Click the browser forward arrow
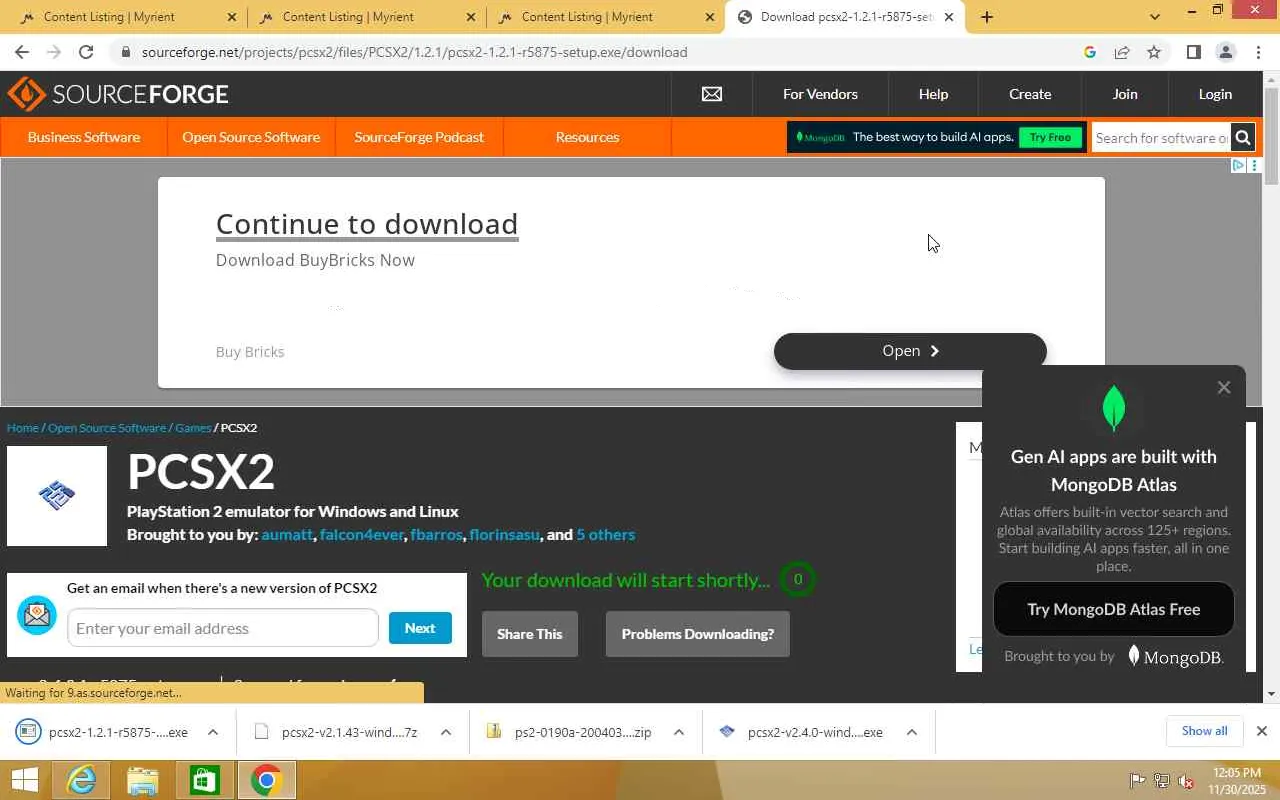Viewport: 1280px width, 800px height. point(54,52)
